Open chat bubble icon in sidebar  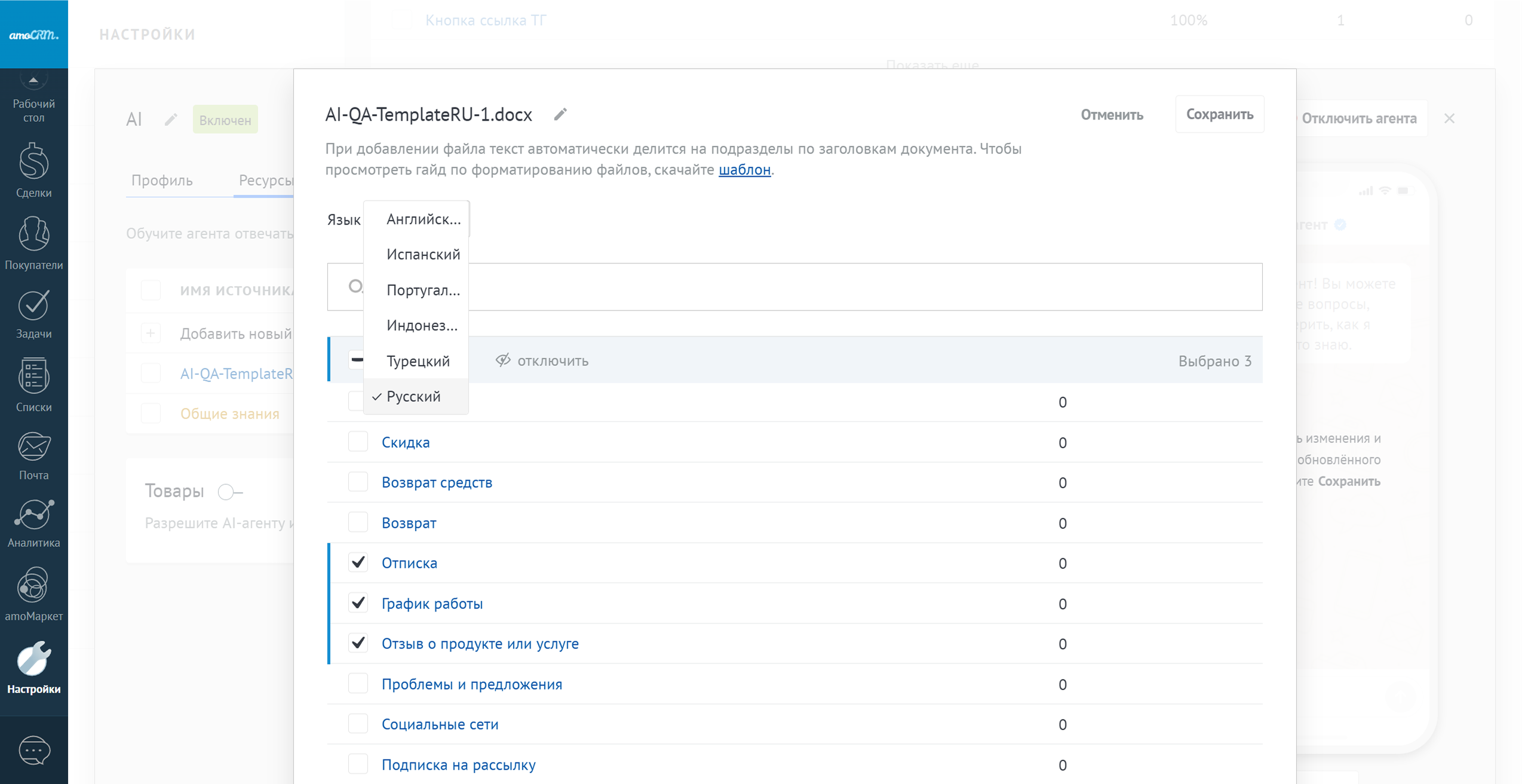33,750
